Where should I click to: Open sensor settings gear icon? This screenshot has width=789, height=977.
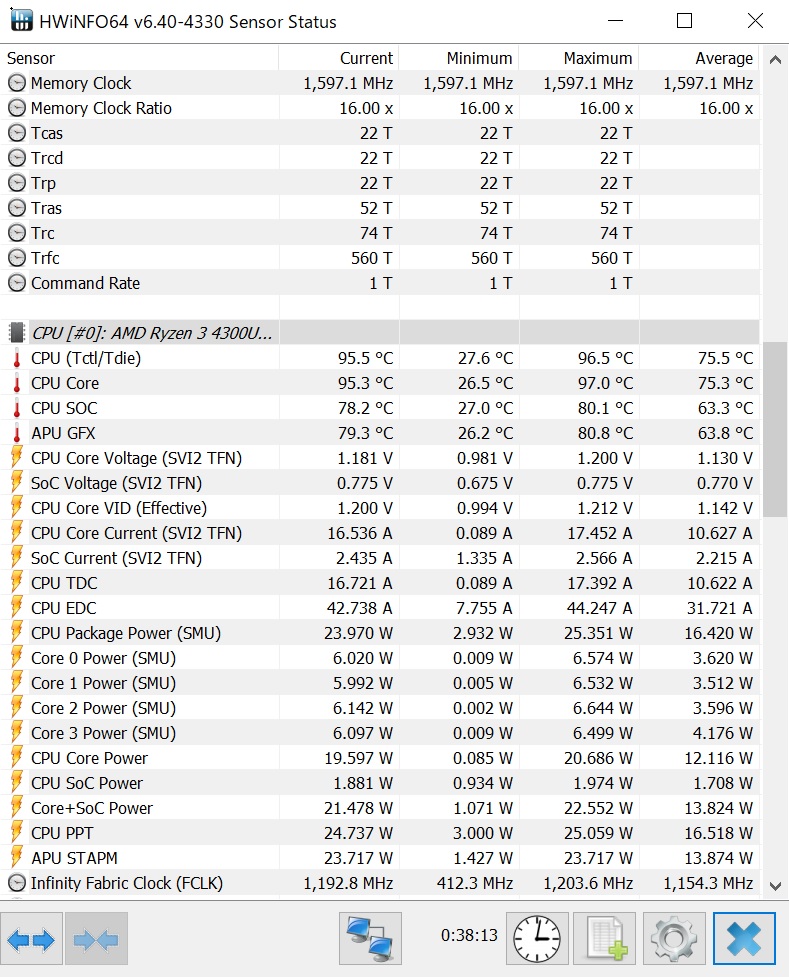point(673,939)
